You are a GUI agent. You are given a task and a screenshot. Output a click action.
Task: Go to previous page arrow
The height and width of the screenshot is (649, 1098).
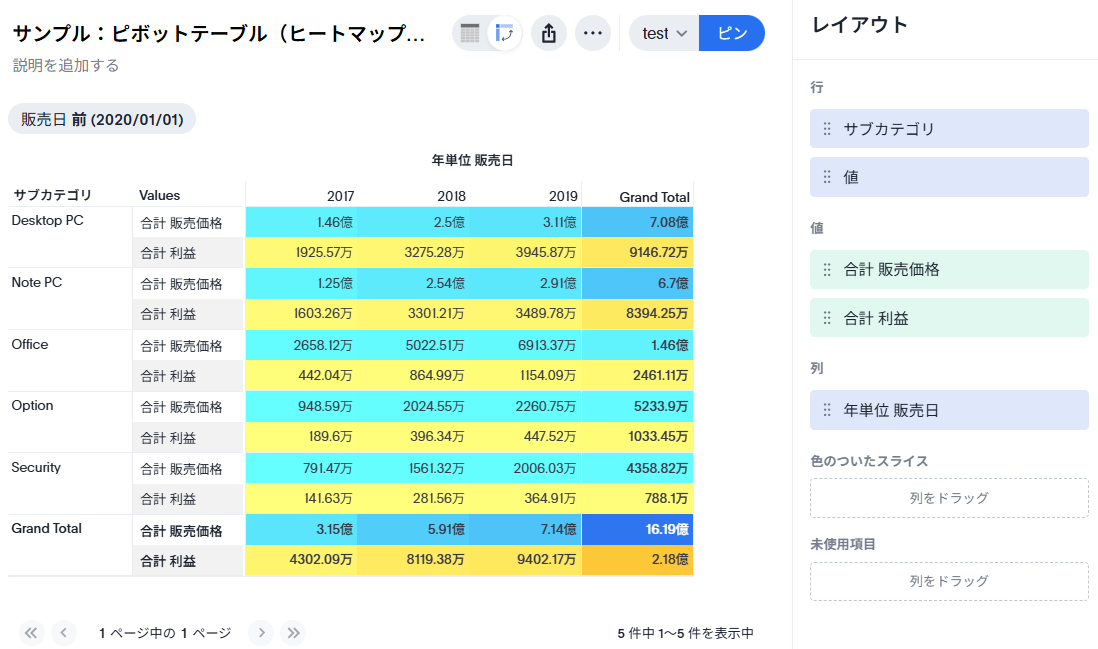tap(64, 632)
